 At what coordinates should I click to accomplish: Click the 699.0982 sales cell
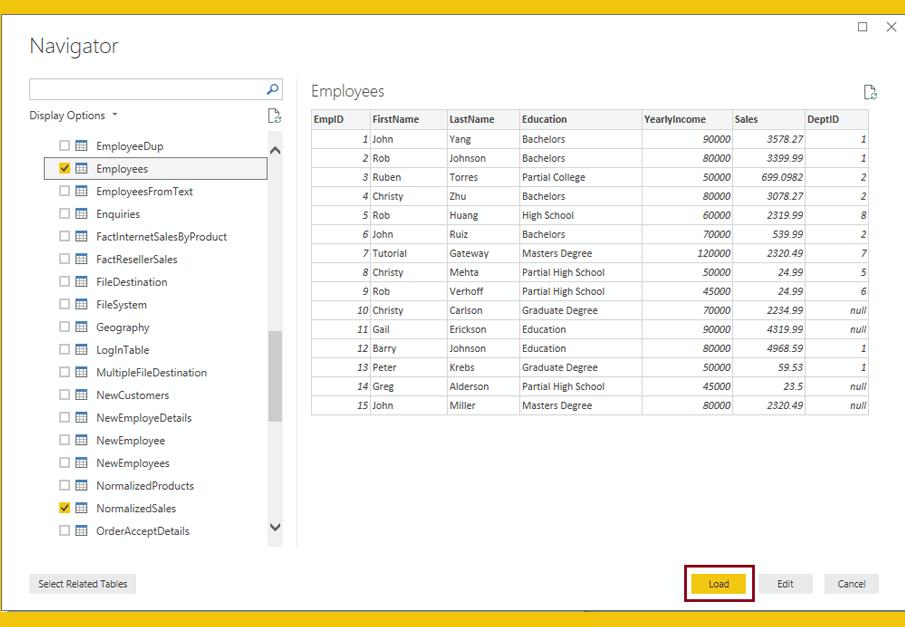coord(769,177)
